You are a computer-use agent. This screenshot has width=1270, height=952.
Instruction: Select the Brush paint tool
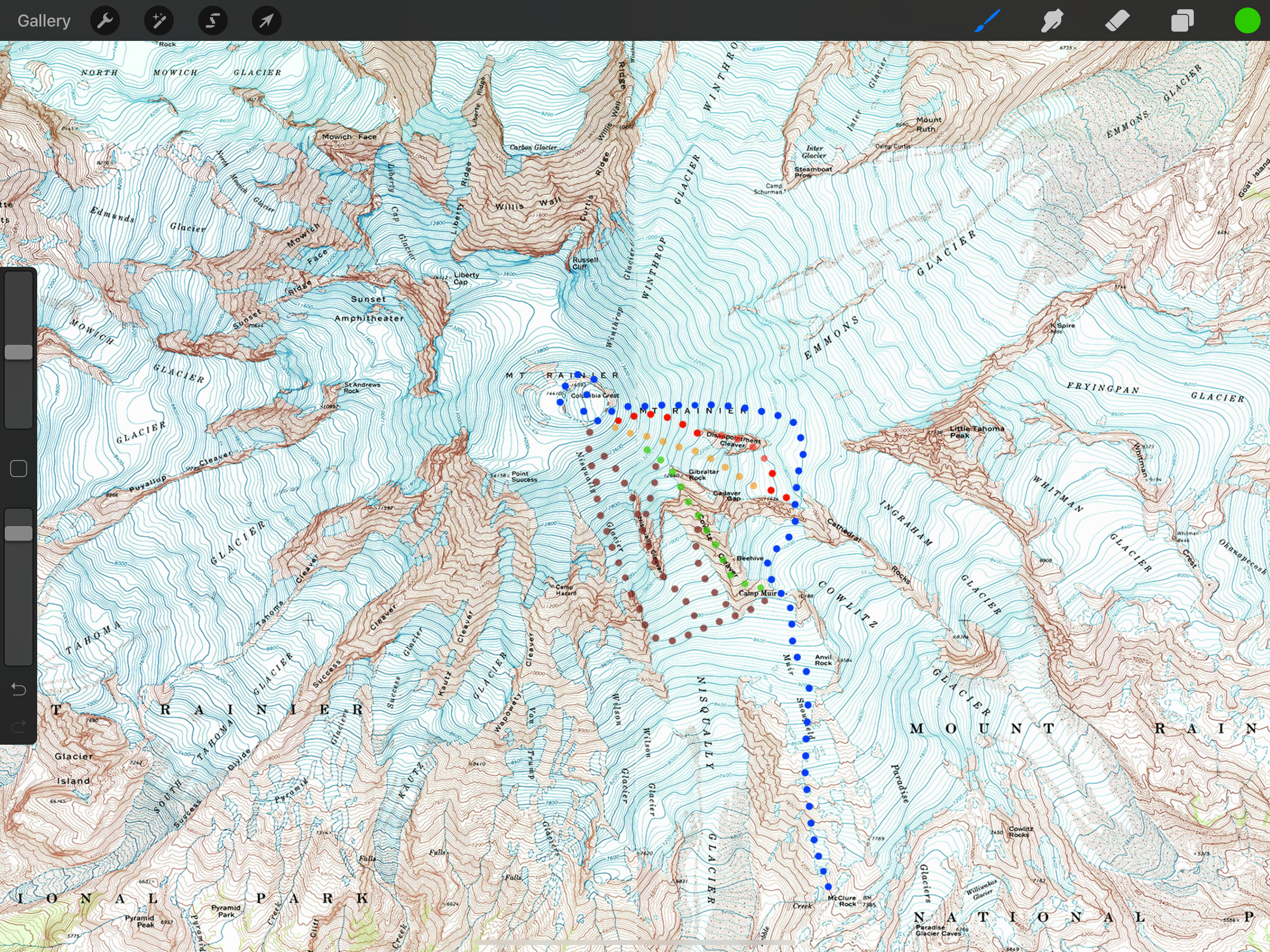pos(987,21)
